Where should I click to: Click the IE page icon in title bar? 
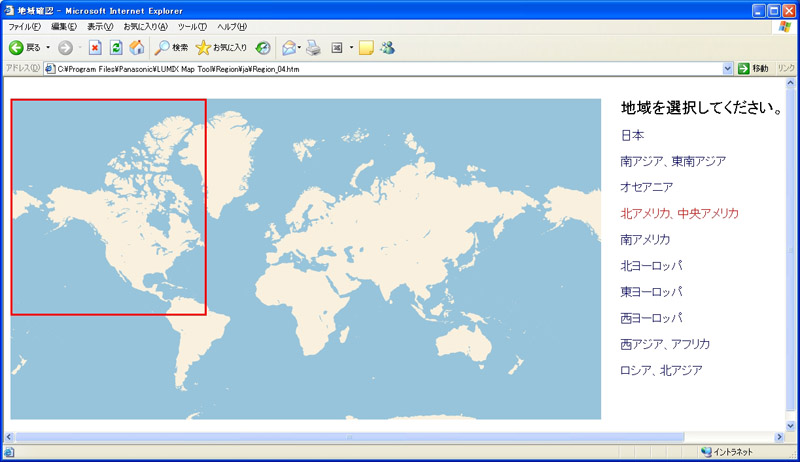tap(9, 10)
